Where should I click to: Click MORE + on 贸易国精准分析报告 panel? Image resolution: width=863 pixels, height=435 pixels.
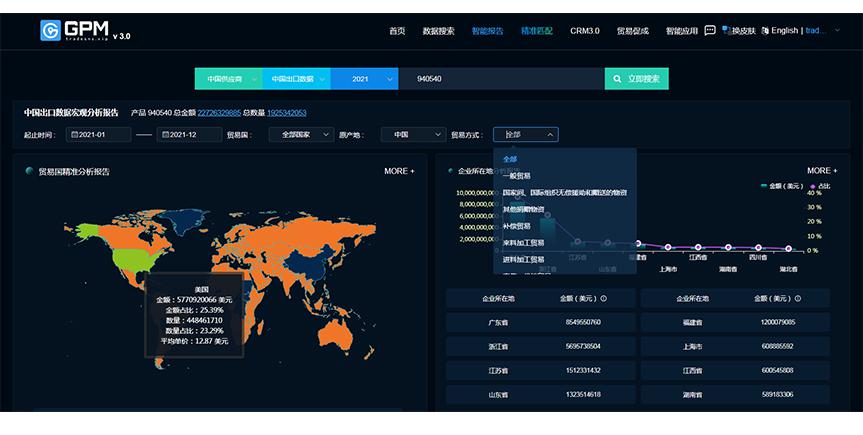(398, 171)
